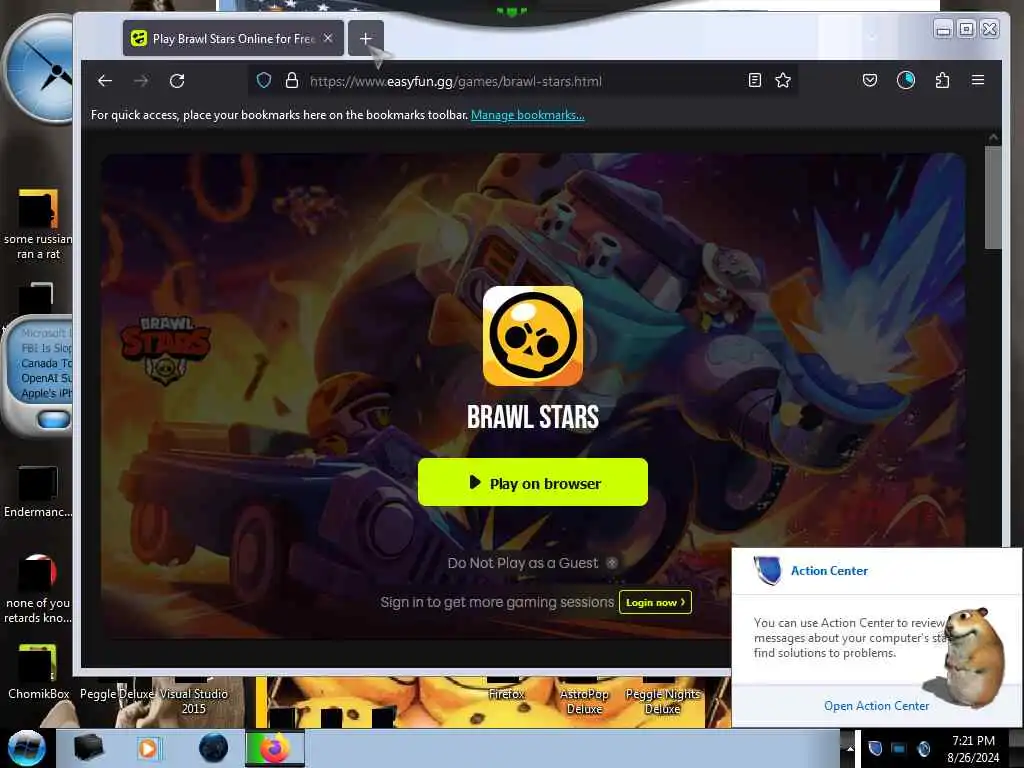The height and width of the screenshot is (768, 1024).
Task: Open the black folder-like taskbar icon
Action: pyautogui.click(x=88, y=748)
